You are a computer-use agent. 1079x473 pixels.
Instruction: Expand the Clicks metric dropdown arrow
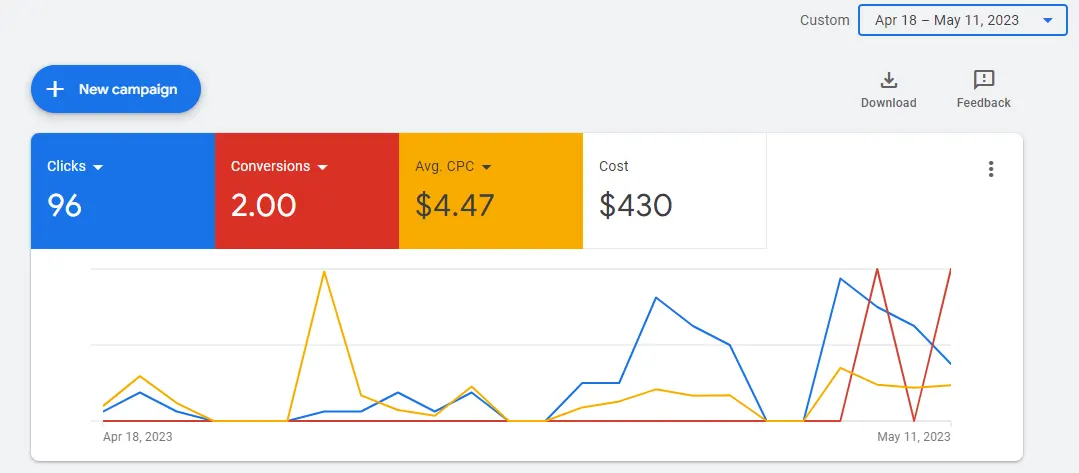(98, 167)
